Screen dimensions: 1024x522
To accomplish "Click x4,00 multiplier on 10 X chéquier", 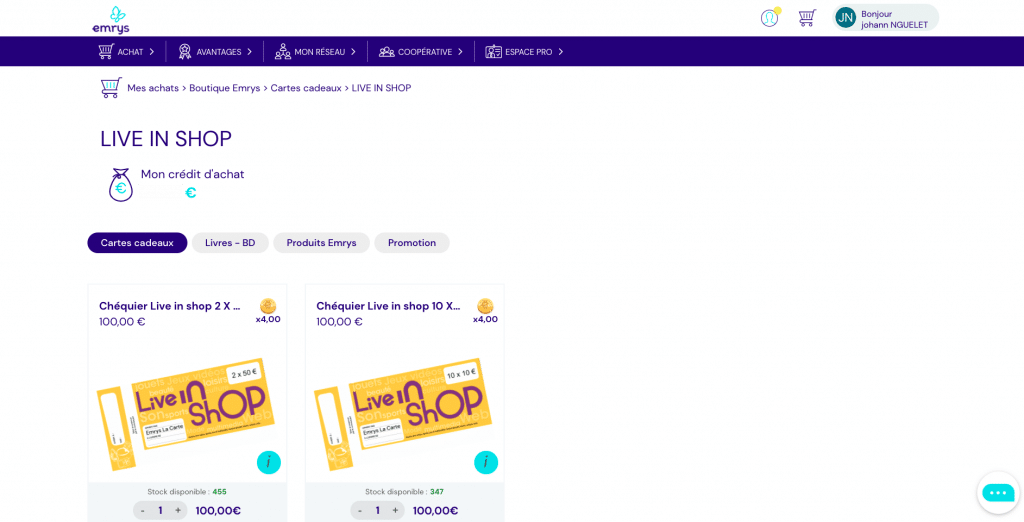I will click(485, 319).
